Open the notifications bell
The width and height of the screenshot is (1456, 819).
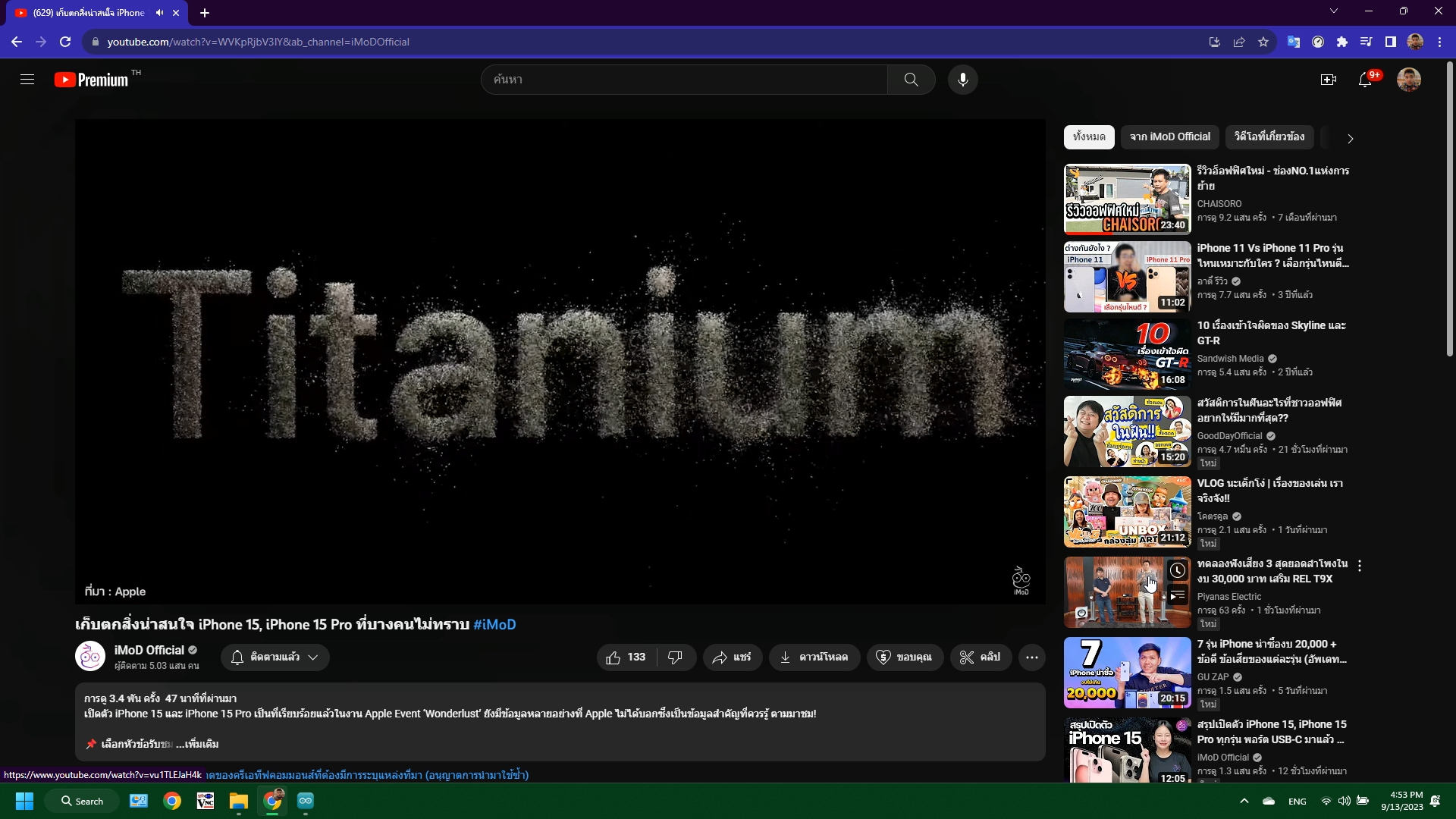[x=1365, y=80]
